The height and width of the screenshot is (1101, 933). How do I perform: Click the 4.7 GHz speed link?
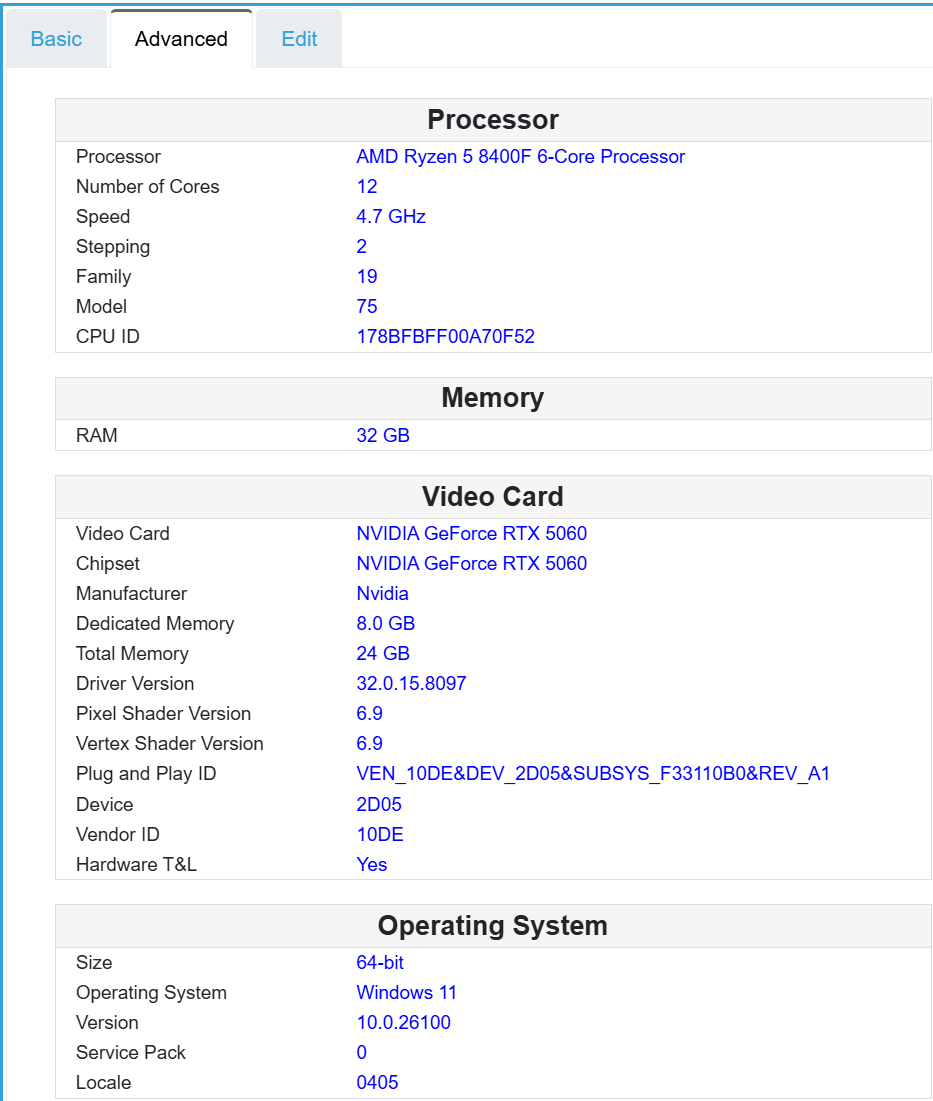point(390,216)
